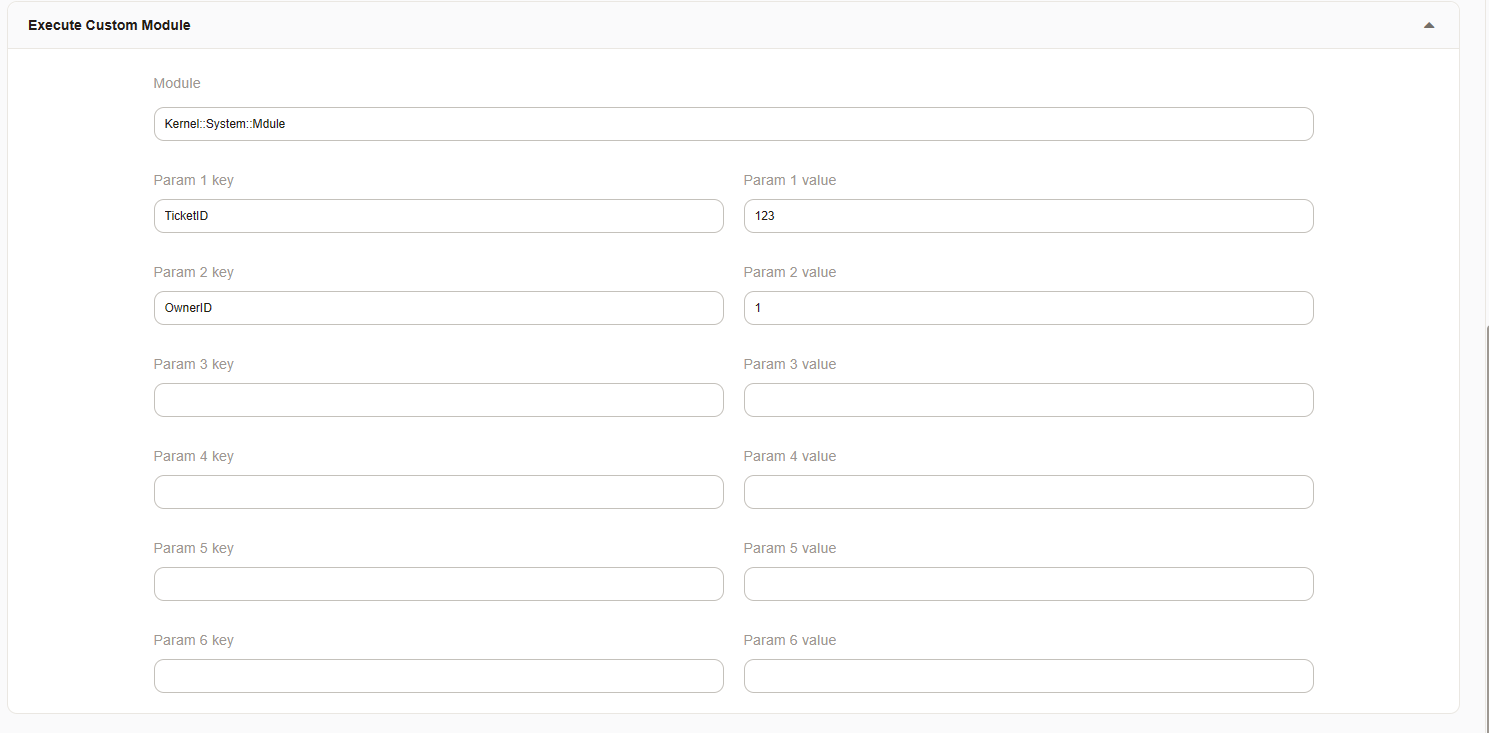Select the Module input containing Kernel::System::Mdule
Viewport: 1489px width, 733px height.
pos(733,123)
